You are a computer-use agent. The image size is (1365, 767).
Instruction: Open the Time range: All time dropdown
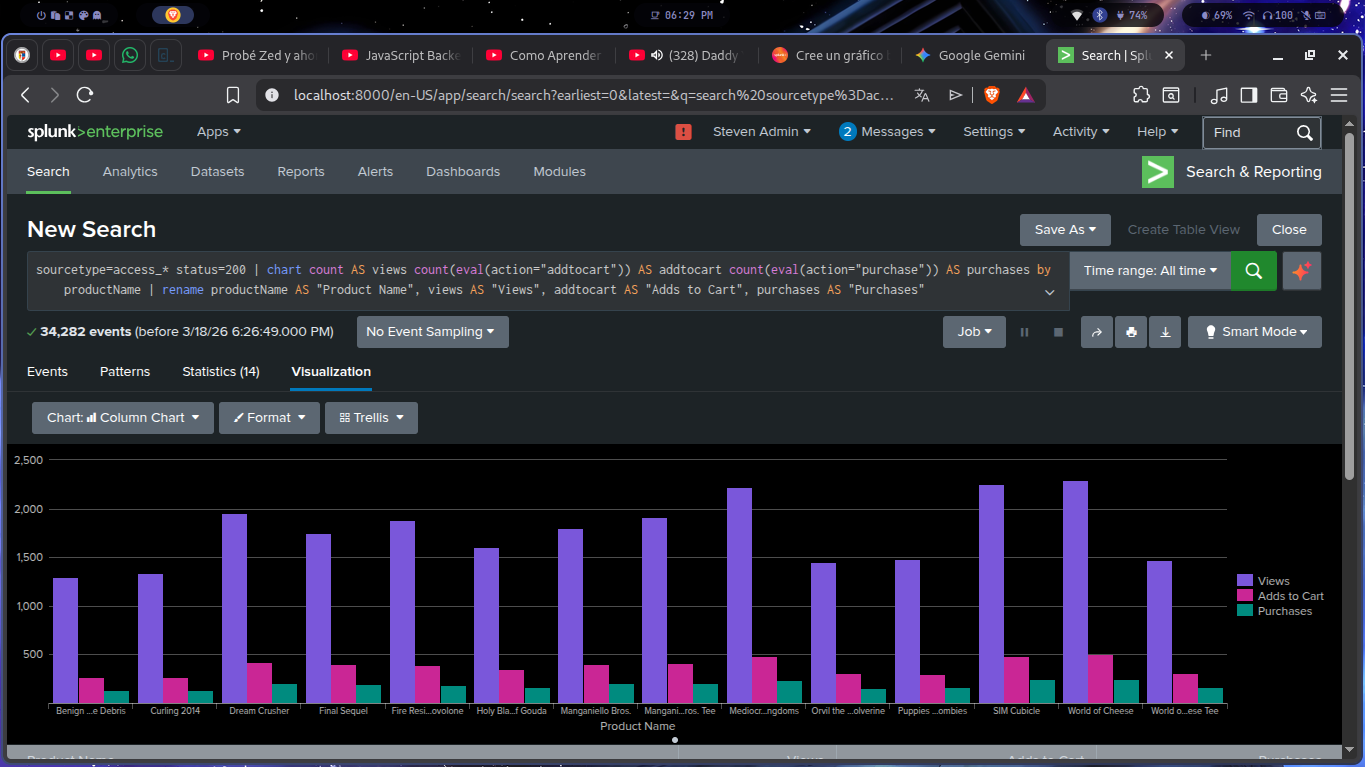tap(1150, 270)
